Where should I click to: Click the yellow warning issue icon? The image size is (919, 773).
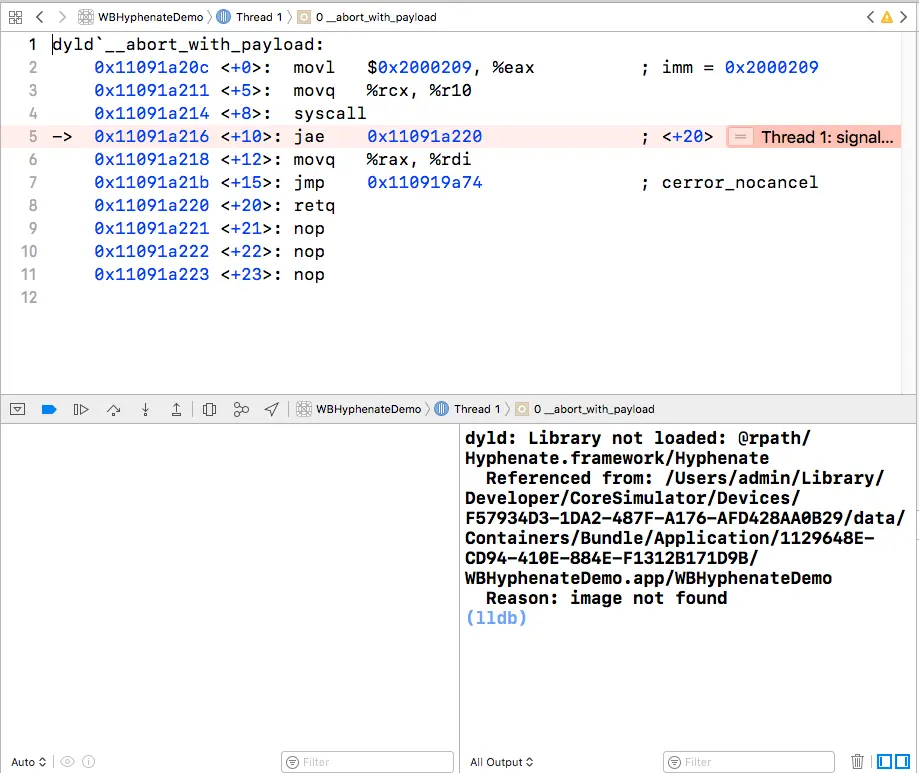coord(887,17)
